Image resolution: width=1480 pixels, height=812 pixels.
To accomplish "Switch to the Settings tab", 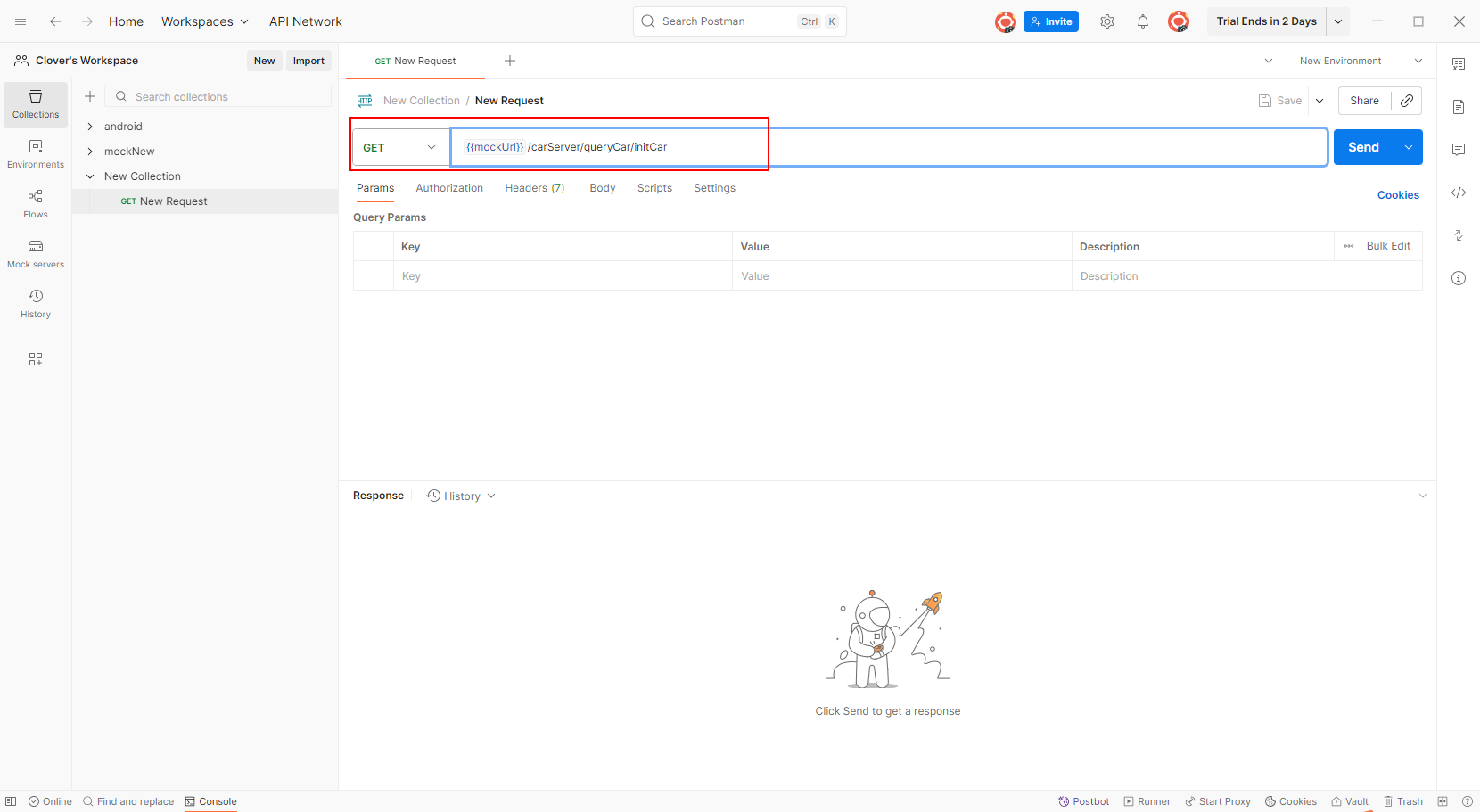I will (x=715, y=188).
